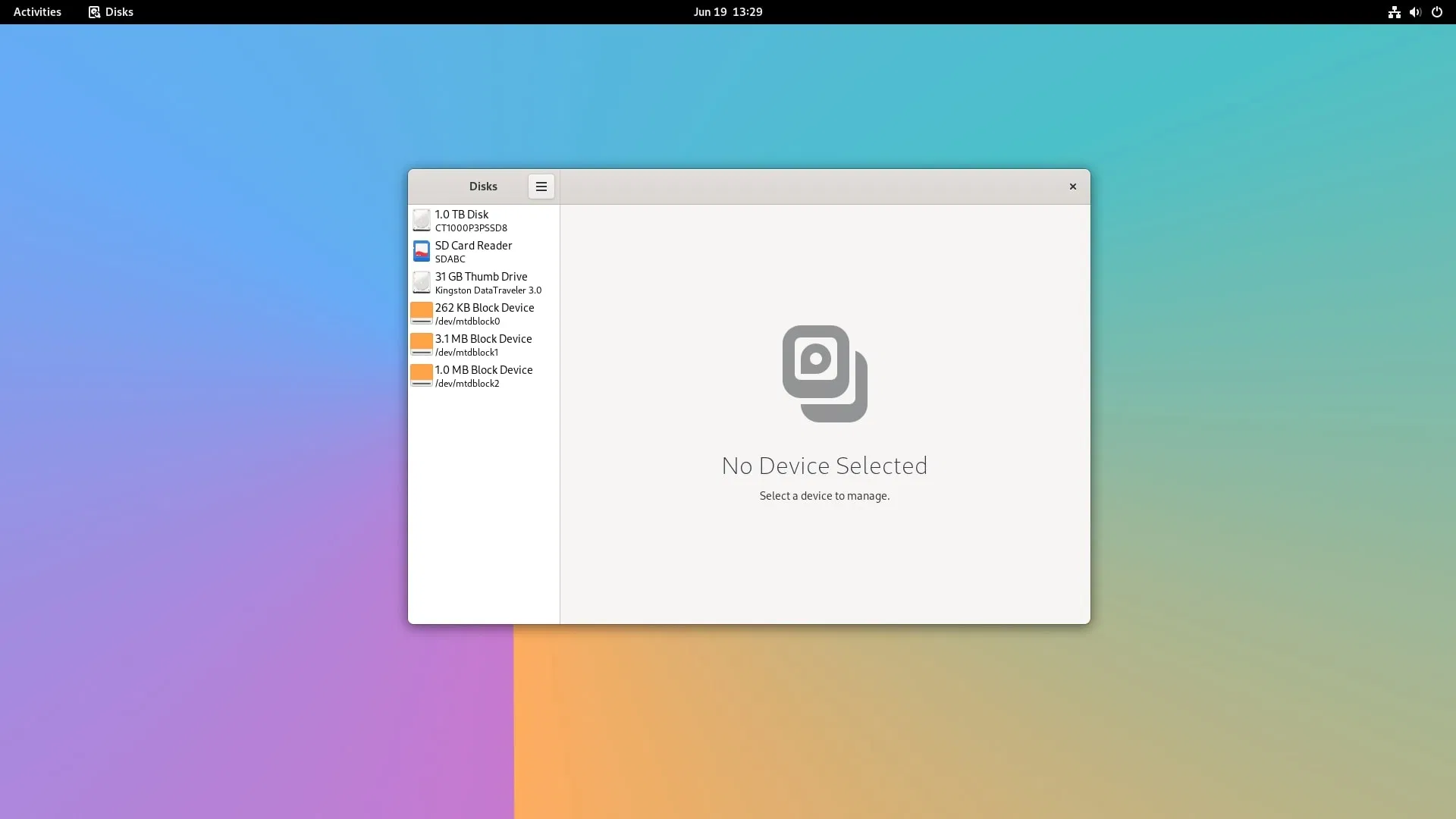This screenshot has height=819, width=1456.
Task: Select the SDABC card reader entry text
Action: point(450,259)
